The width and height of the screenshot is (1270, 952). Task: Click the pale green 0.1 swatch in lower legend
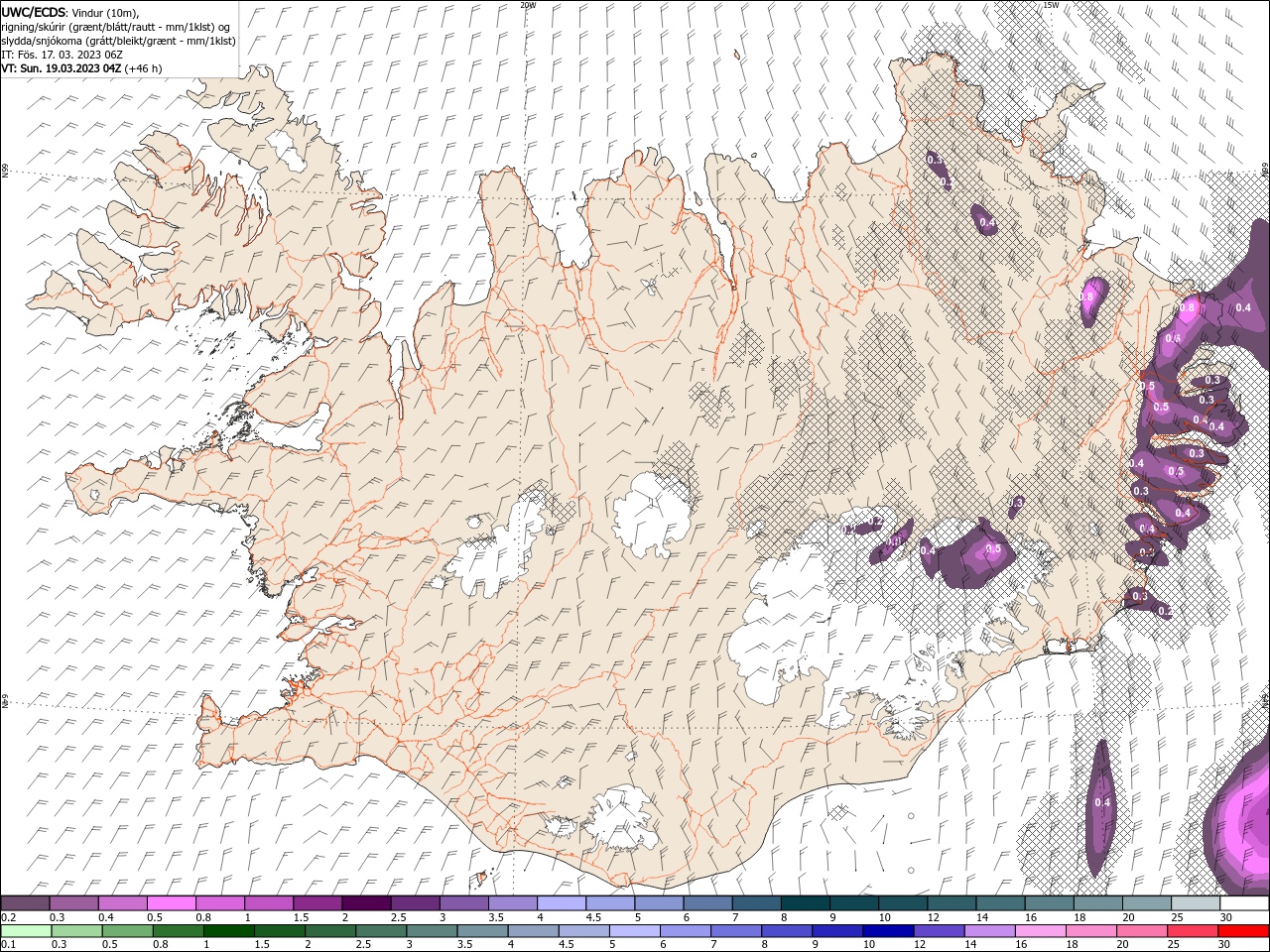[x=26, y=931]
